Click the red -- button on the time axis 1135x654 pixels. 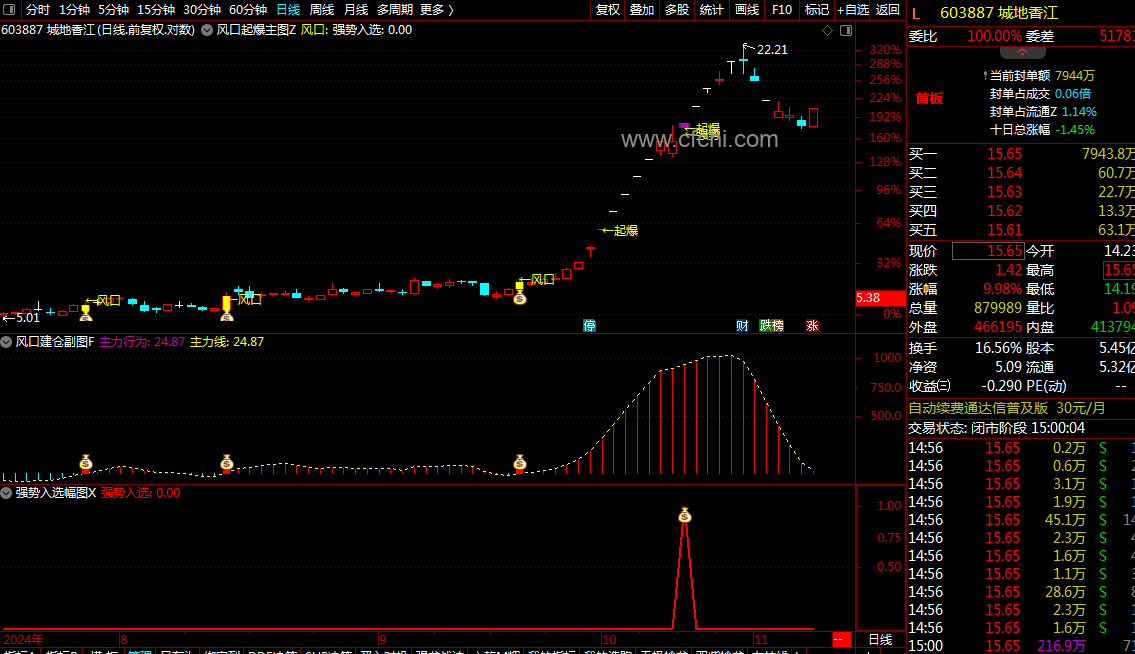click(839, 640)
